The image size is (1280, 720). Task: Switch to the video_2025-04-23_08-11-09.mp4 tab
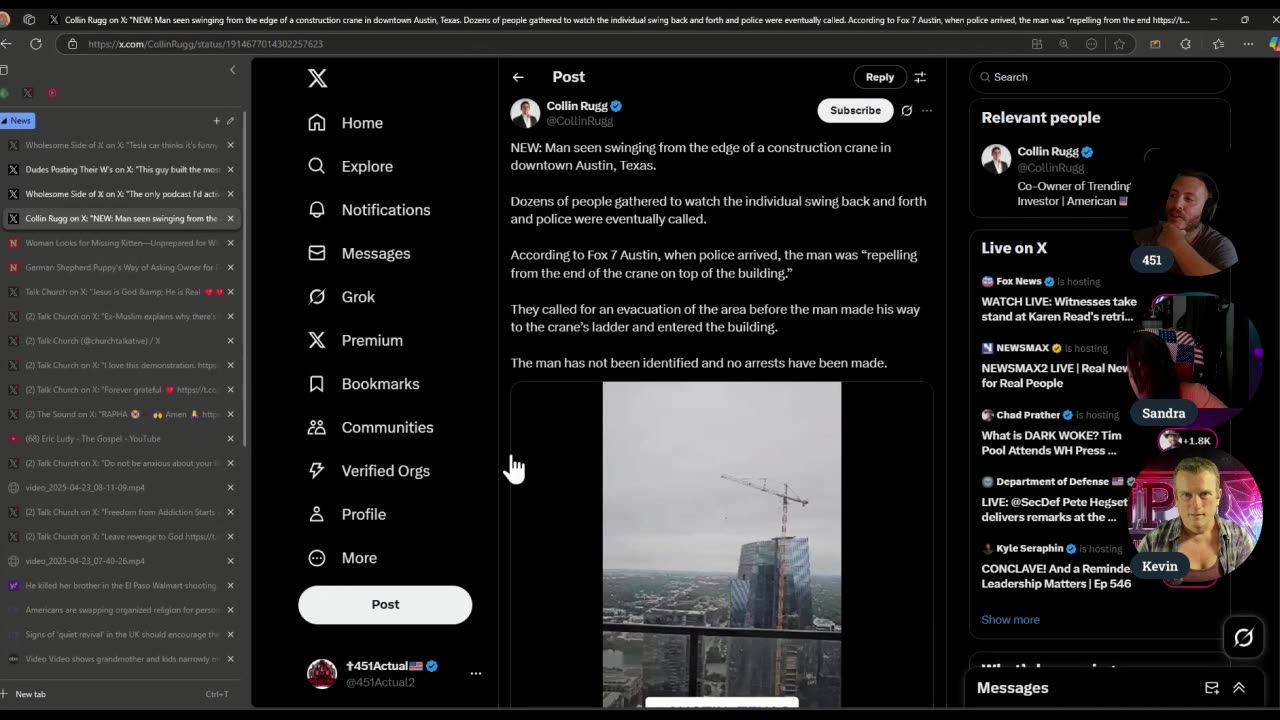122,488
